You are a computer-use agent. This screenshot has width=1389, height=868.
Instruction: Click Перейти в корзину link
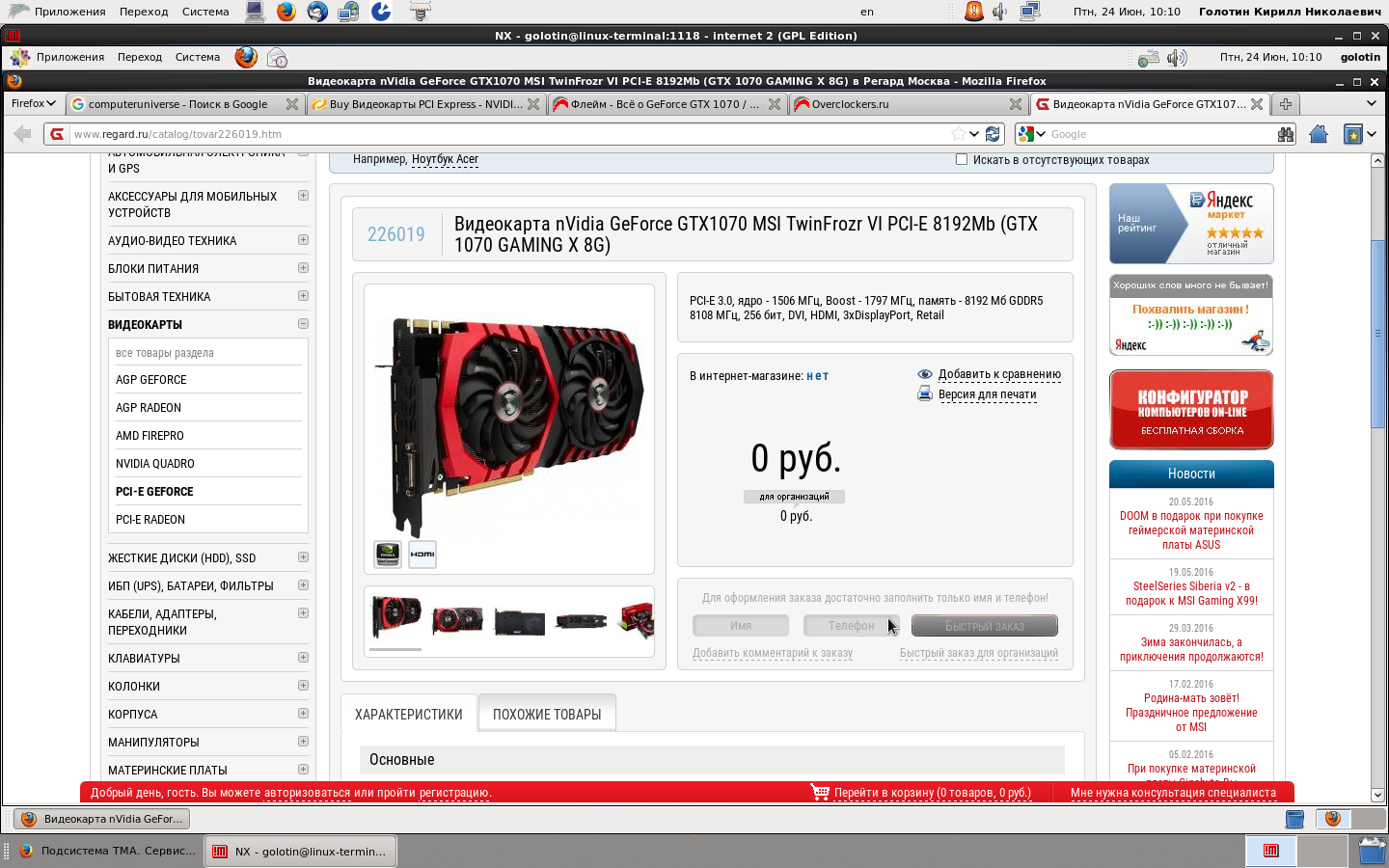pos(933,793)
